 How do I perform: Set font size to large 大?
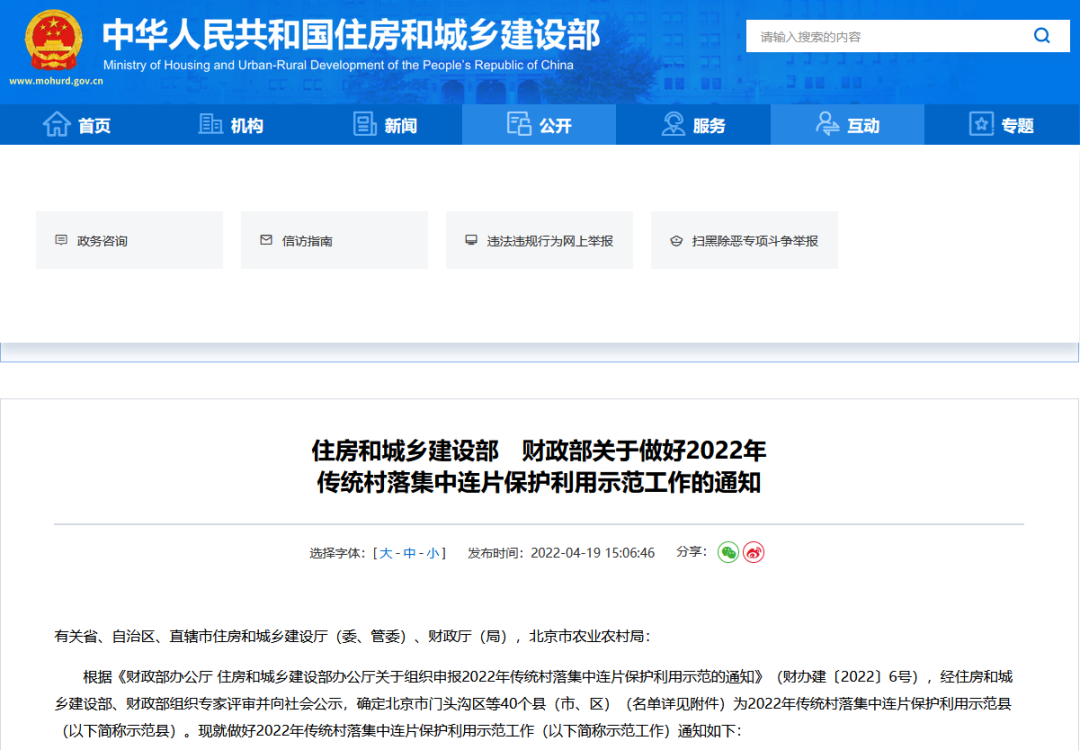pos(386,553)
